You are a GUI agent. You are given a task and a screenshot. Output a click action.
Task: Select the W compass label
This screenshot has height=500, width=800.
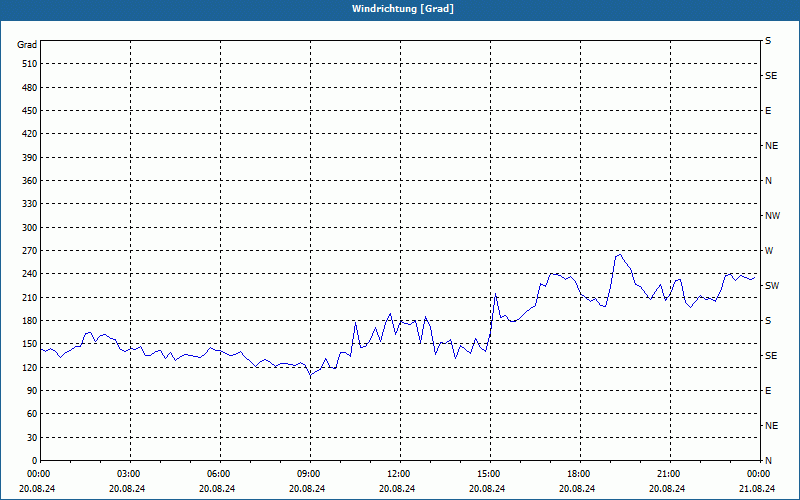coord(769,251)
